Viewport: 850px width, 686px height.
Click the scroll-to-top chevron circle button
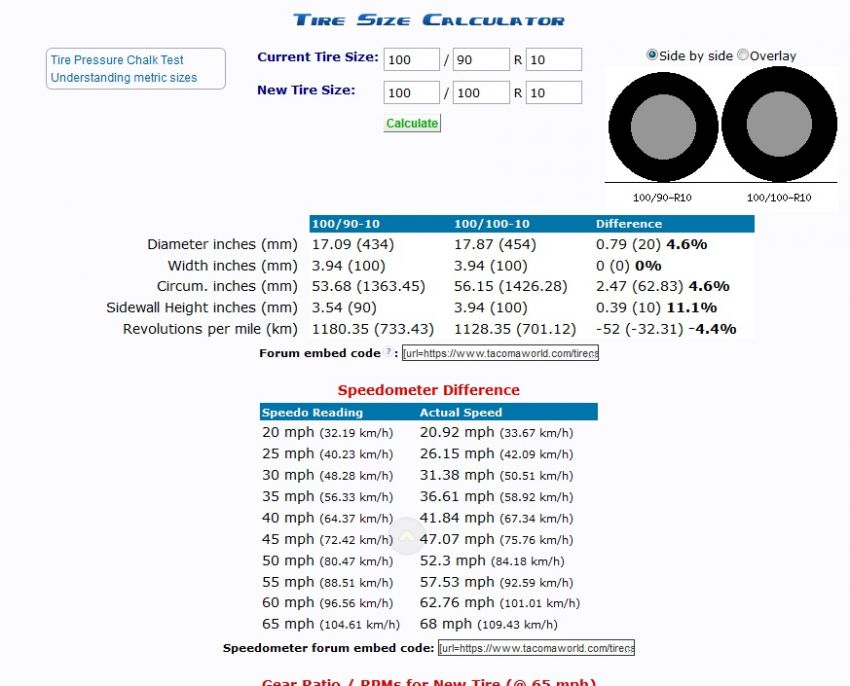coord(407,536)
